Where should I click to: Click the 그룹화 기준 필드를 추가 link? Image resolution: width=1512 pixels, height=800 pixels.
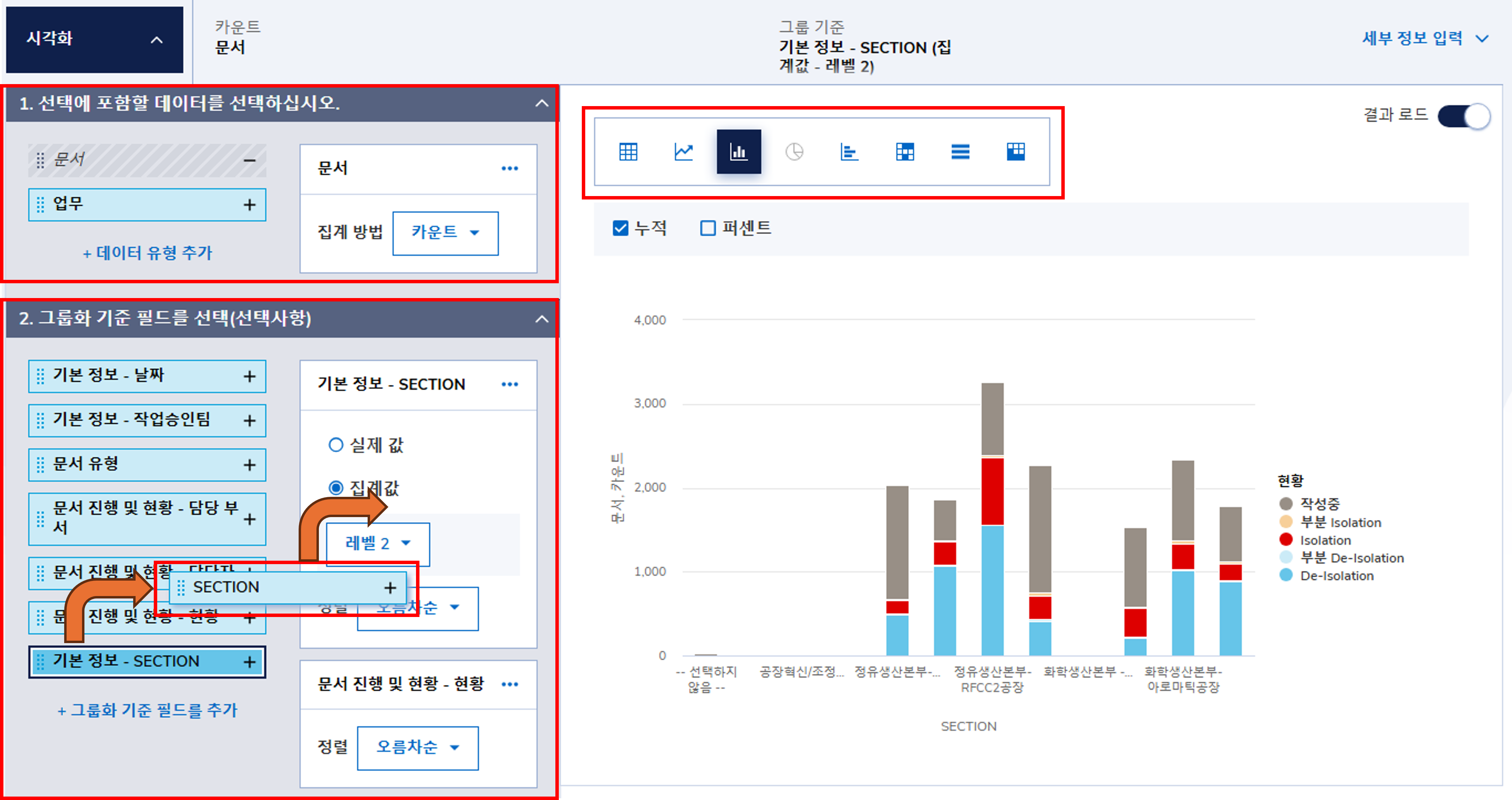tap(147, 711)
